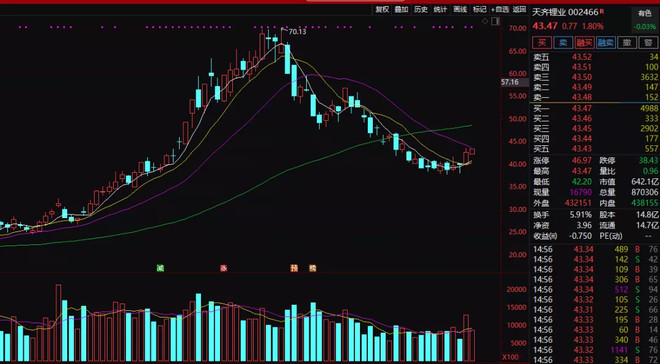Toggle the side panel layout icon
The height and width of the screenshot is (364, 660).
495,21
